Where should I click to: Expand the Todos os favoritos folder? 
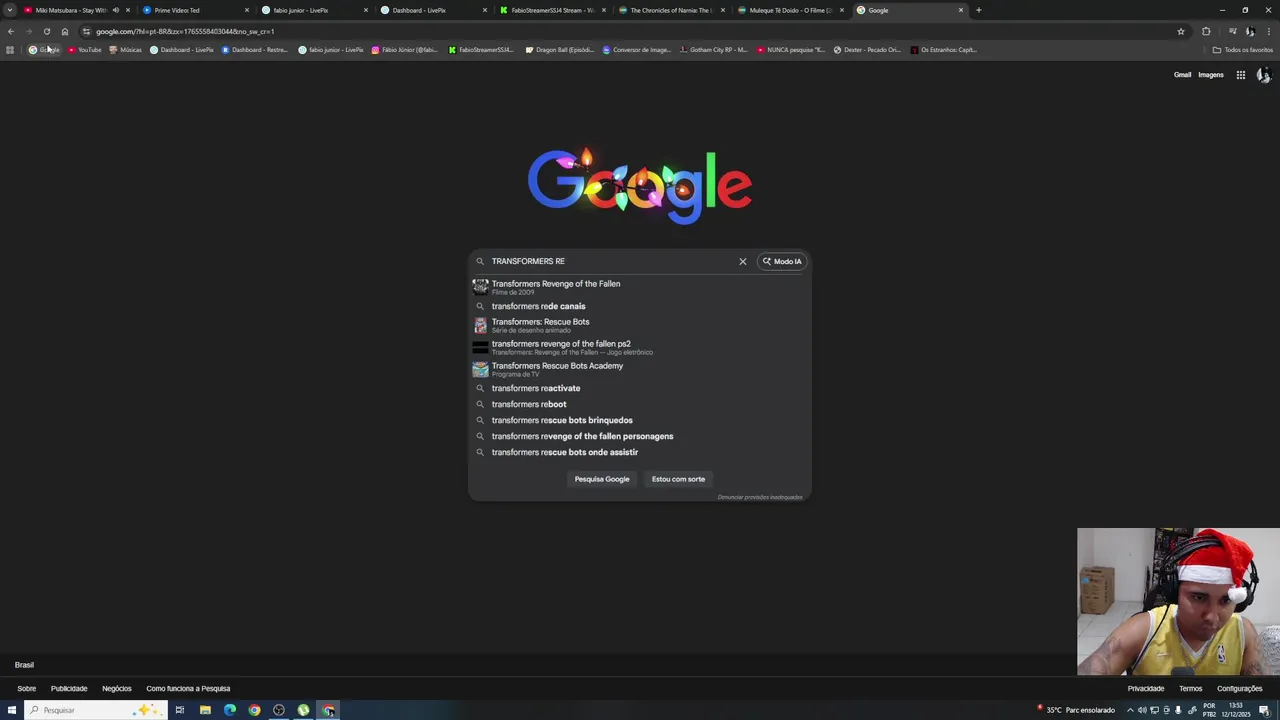click(1242, 50)
